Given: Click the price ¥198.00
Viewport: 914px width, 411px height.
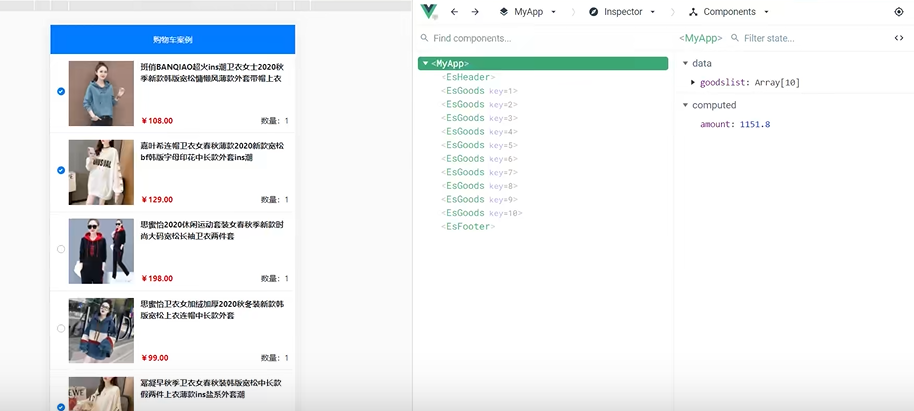Looking at the screenshot, I should tap(157, 279).
